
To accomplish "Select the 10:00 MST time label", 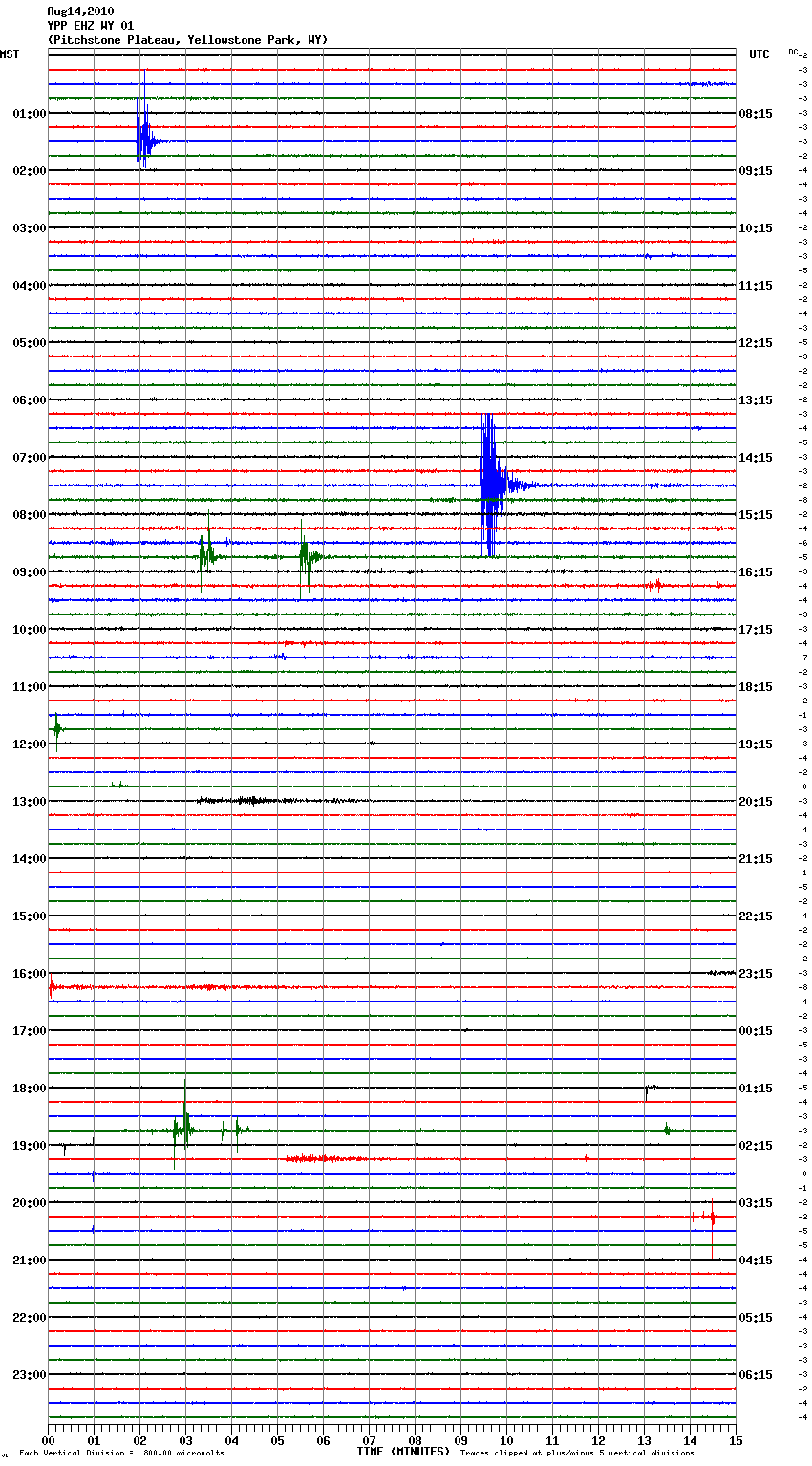I will point(30,630).
